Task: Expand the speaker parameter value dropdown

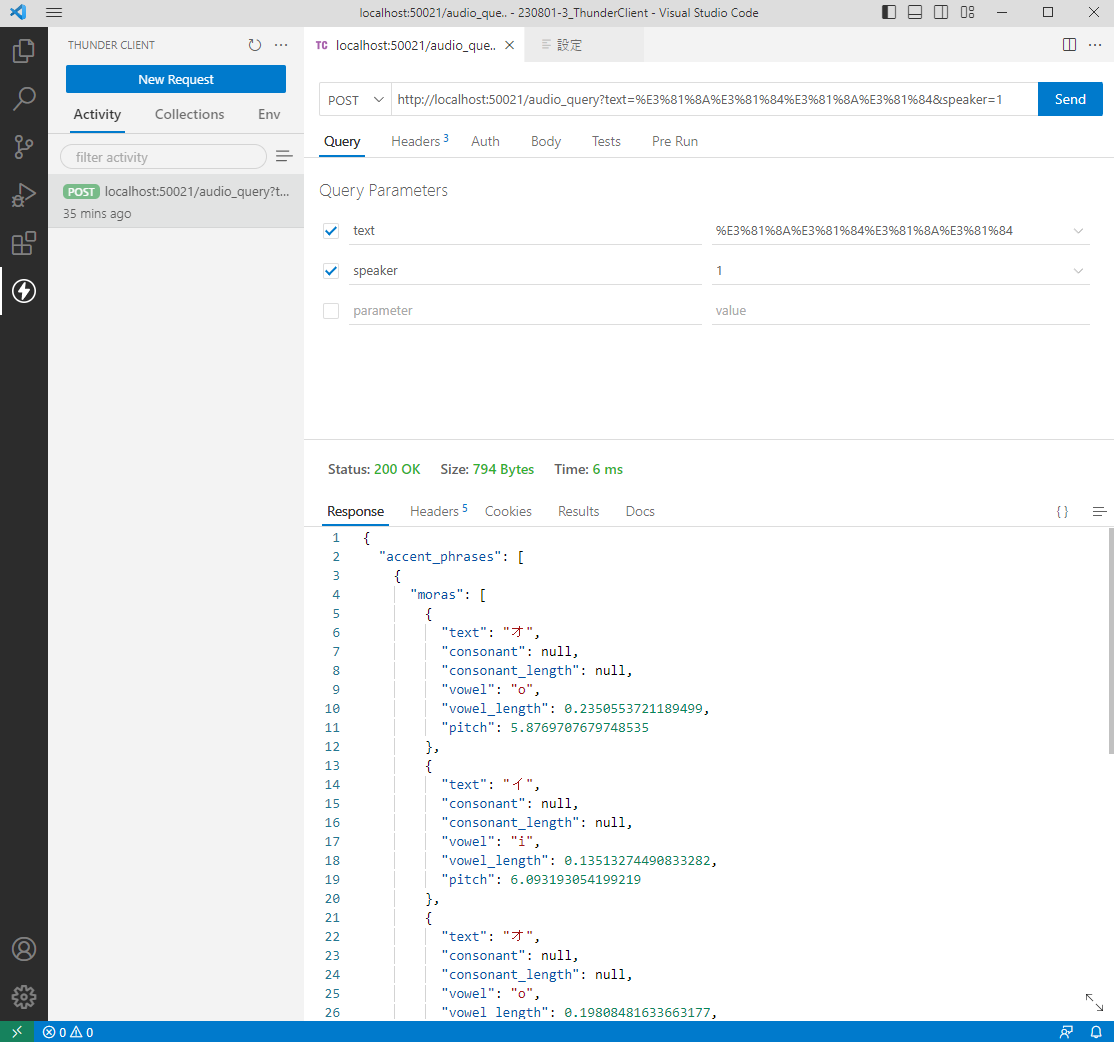Action: click(1078, 271)
